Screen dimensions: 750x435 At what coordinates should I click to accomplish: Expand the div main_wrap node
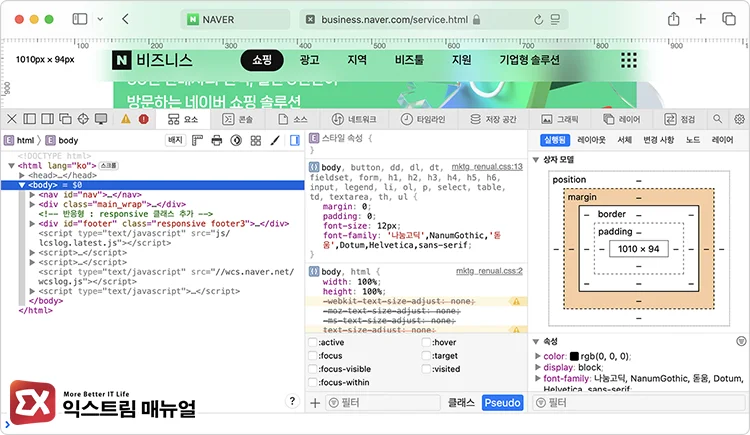(32, 204)
